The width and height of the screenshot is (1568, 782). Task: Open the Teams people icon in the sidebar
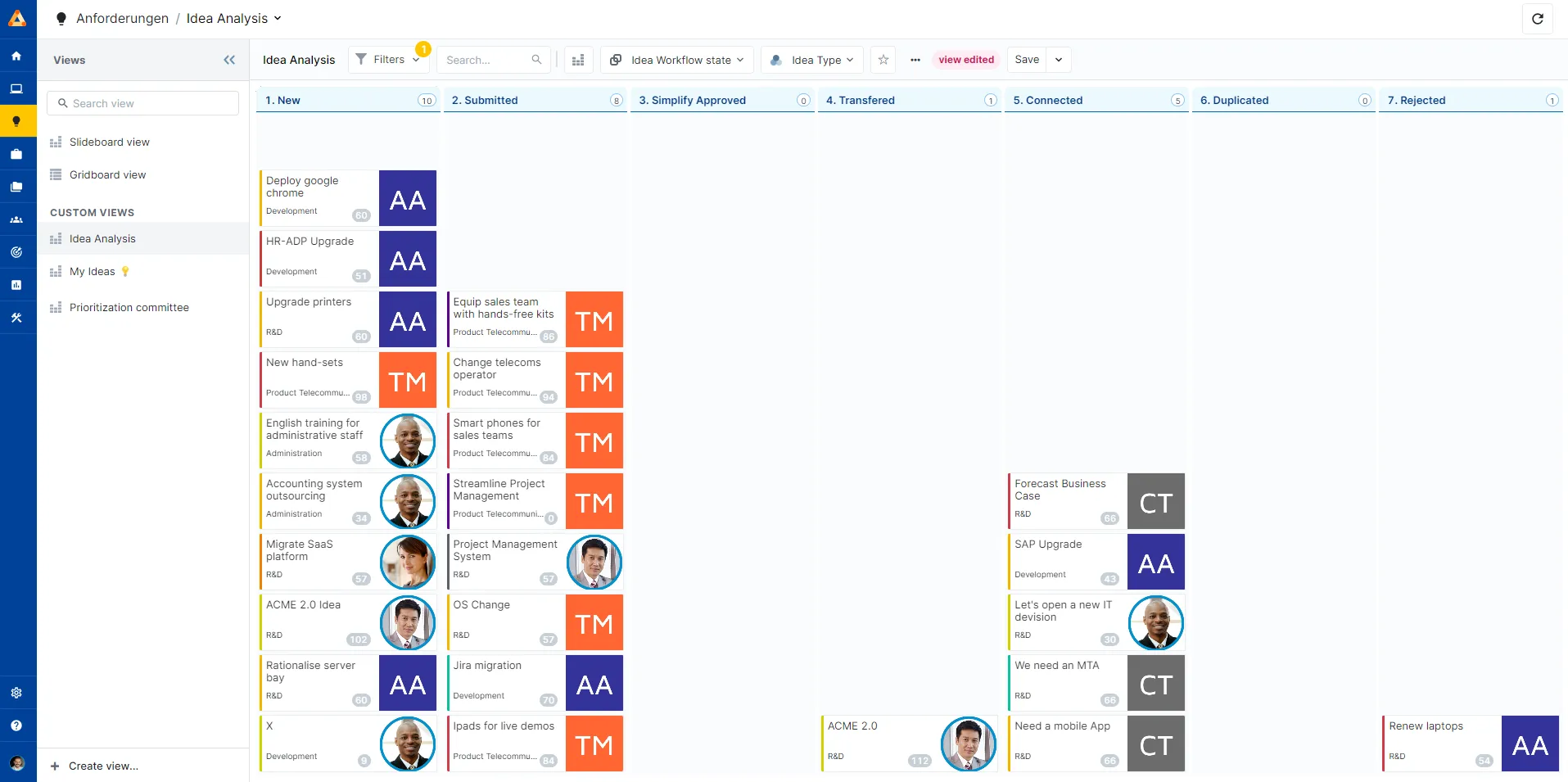pyautogui.click(x=16, y=219)
